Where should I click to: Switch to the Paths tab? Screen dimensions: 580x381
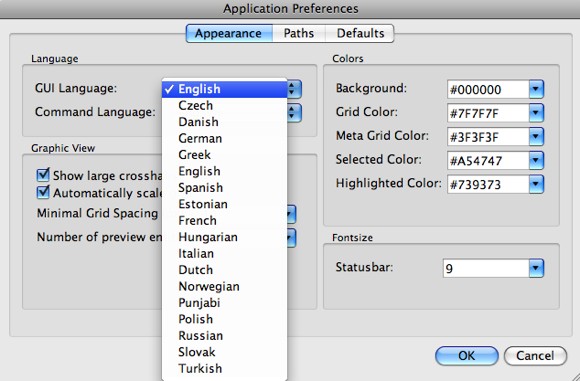coord(299,33)
